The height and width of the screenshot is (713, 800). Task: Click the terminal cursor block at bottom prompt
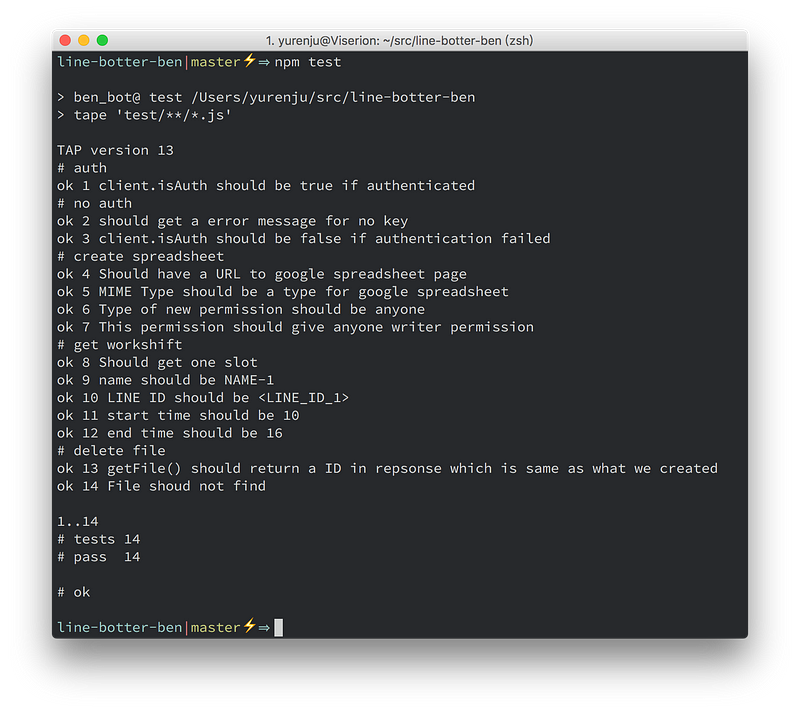pos(279,628)
